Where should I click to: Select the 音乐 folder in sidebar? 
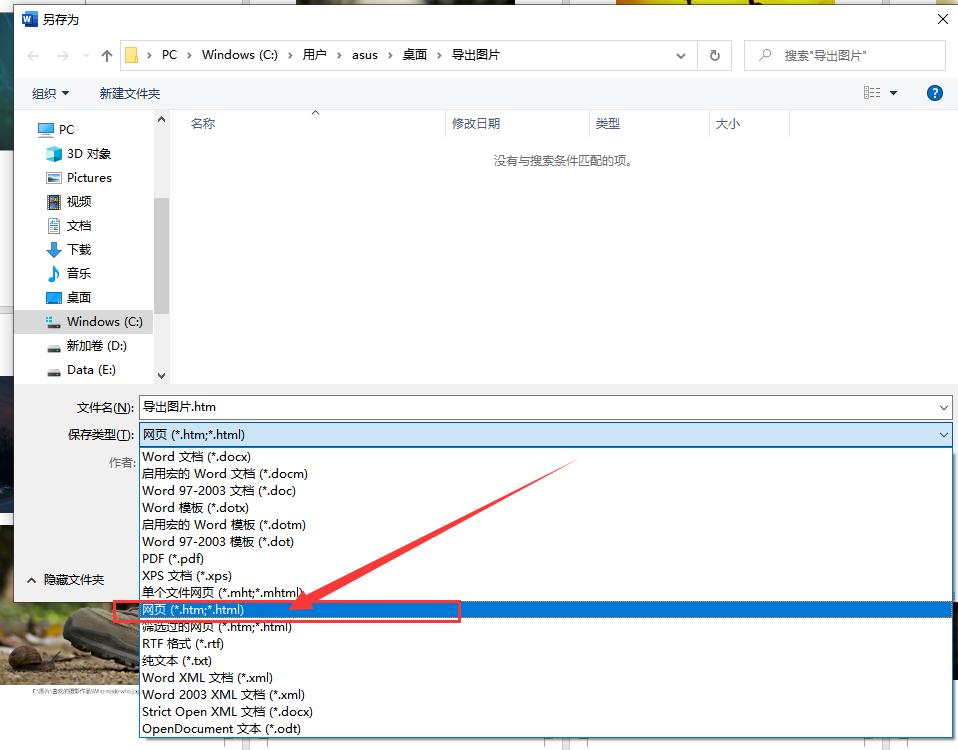(78, 273)
